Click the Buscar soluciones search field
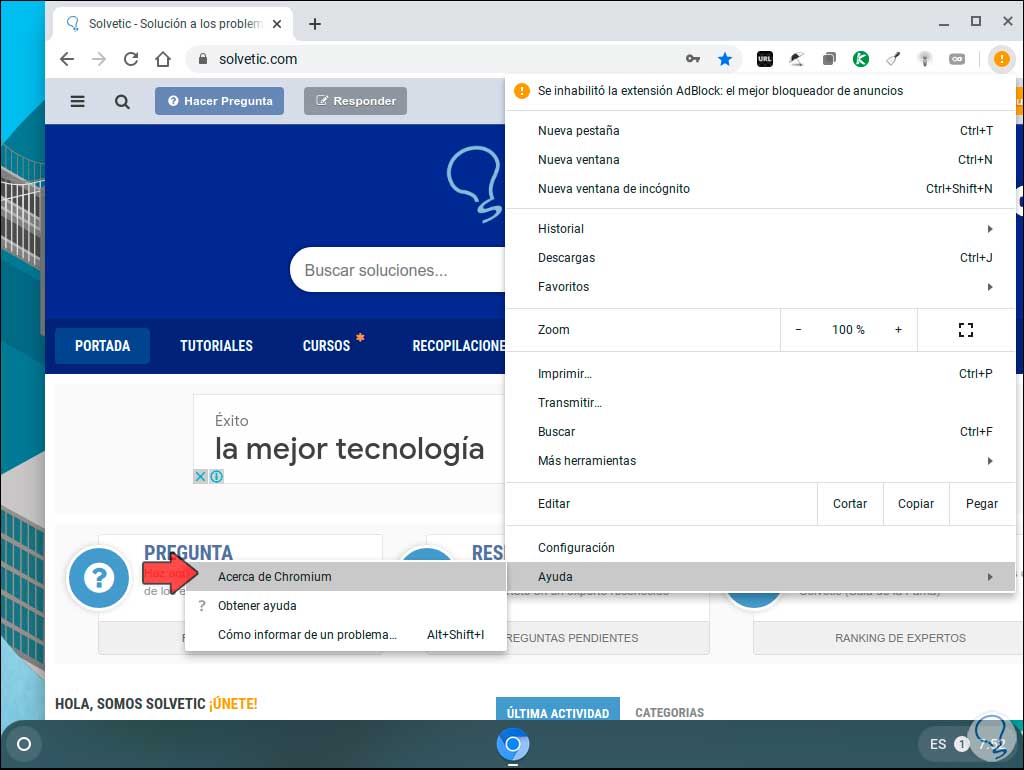 coord(397,270)
